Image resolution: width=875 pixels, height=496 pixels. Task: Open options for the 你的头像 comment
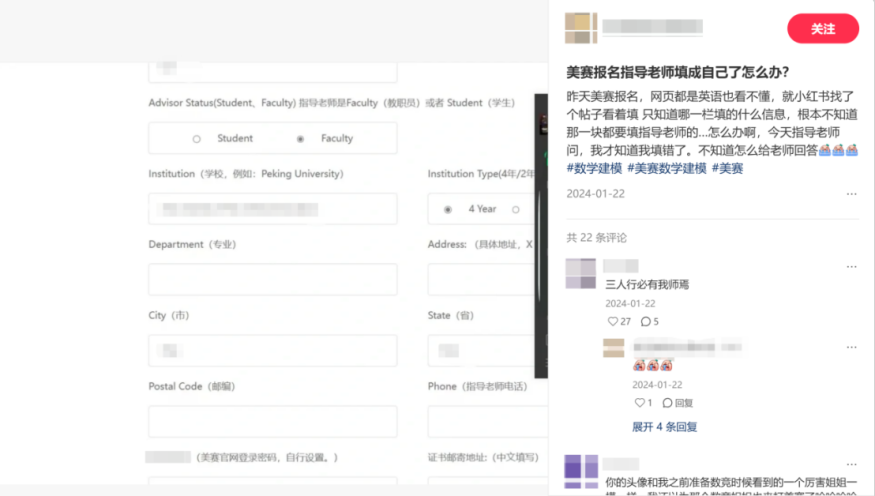coord(851,464)
